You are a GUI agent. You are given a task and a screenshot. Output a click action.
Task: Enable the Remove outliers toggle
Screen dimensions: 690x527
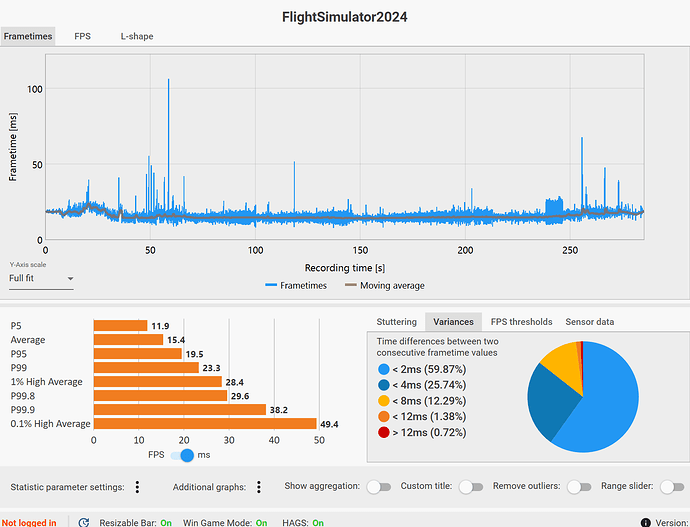click(x=579, y=487)
